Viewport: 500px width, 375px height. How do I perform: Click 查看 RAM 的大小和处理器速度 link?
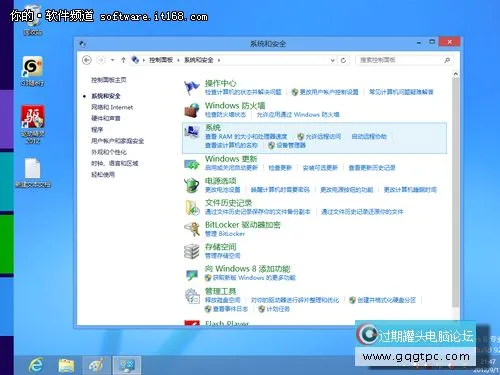pos(246,136)
